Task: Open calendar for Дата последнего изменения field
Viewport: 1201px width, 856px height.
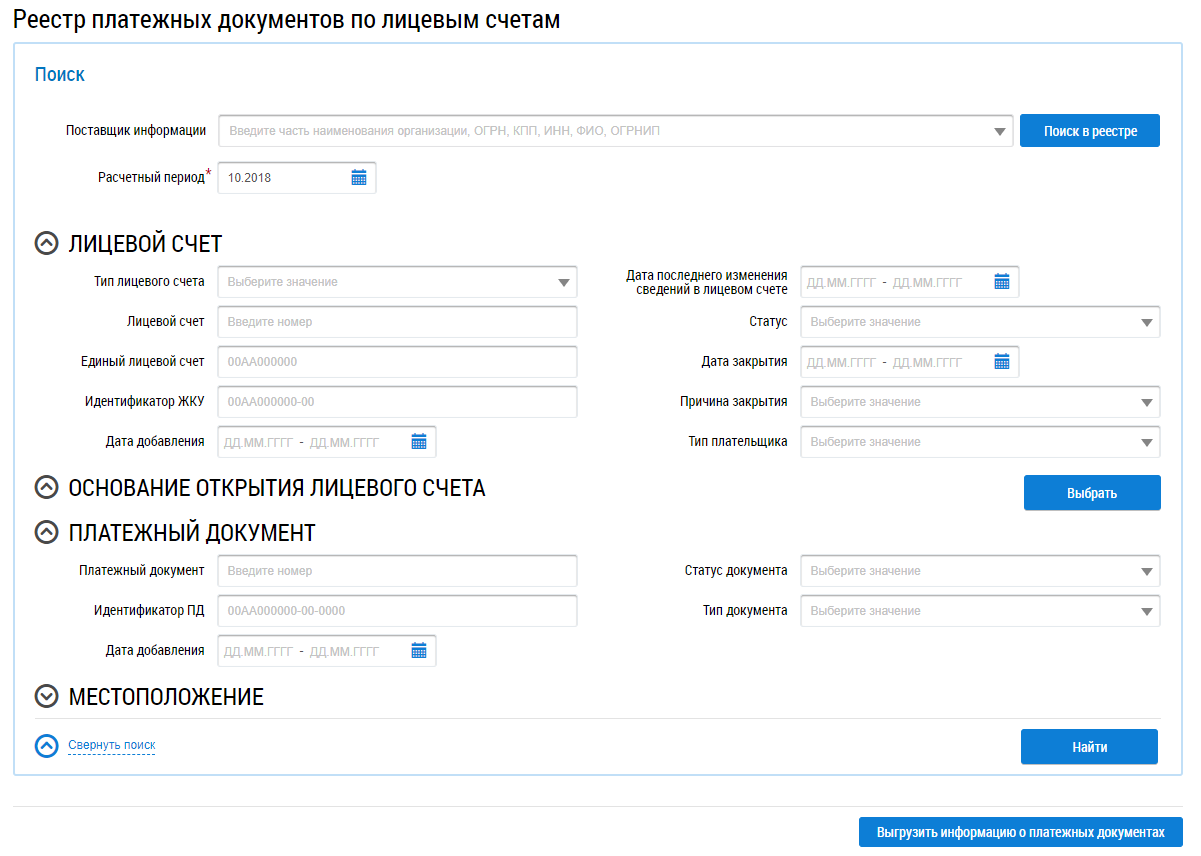Action: click(x=1001, y=282)
